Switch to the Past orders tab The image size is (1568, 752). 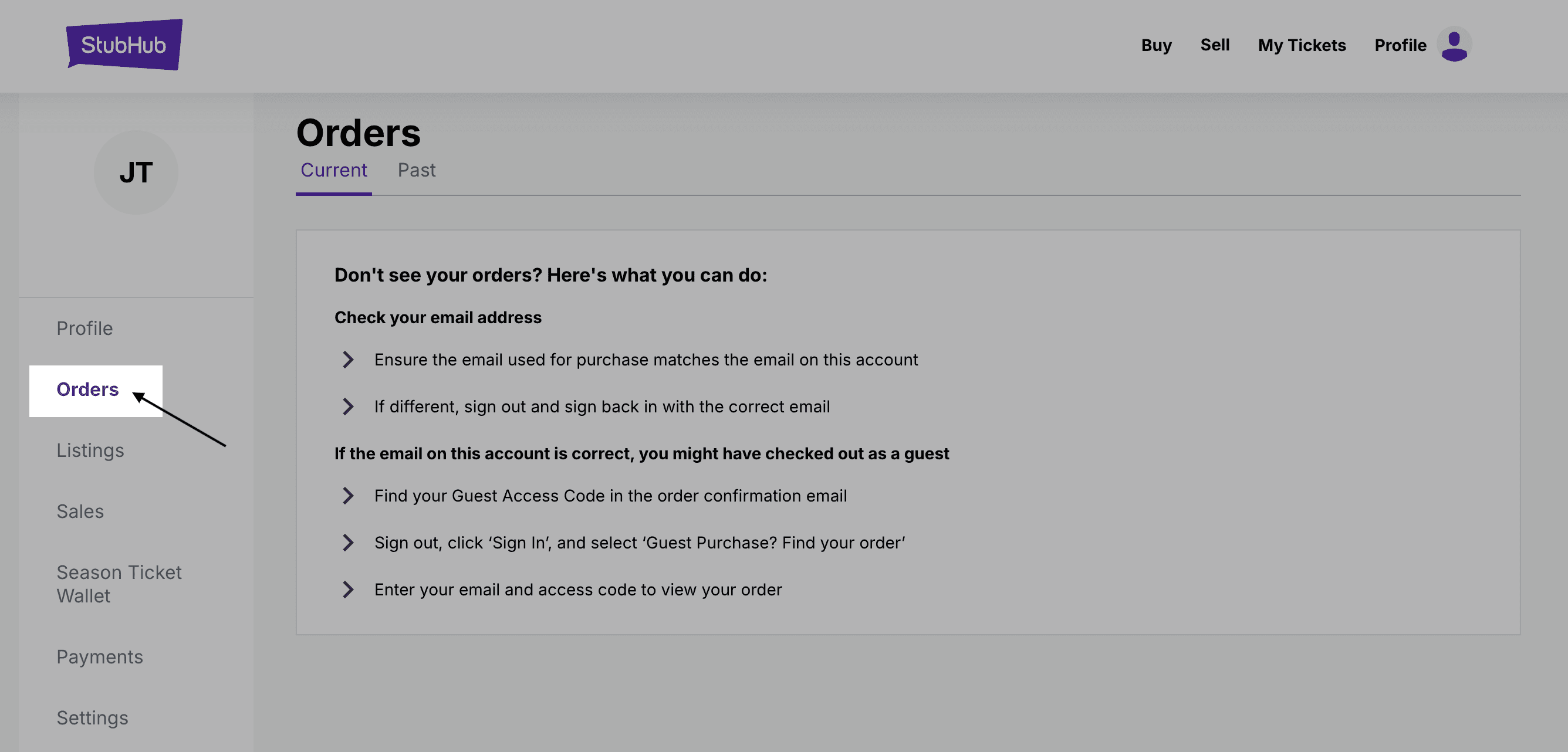416,170
